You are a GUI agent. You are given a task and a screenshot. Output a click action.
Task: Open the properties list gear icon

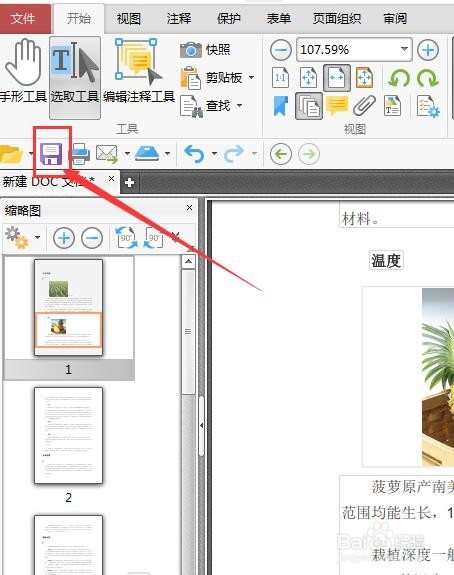pyautogui.click(x=428, y=106)
